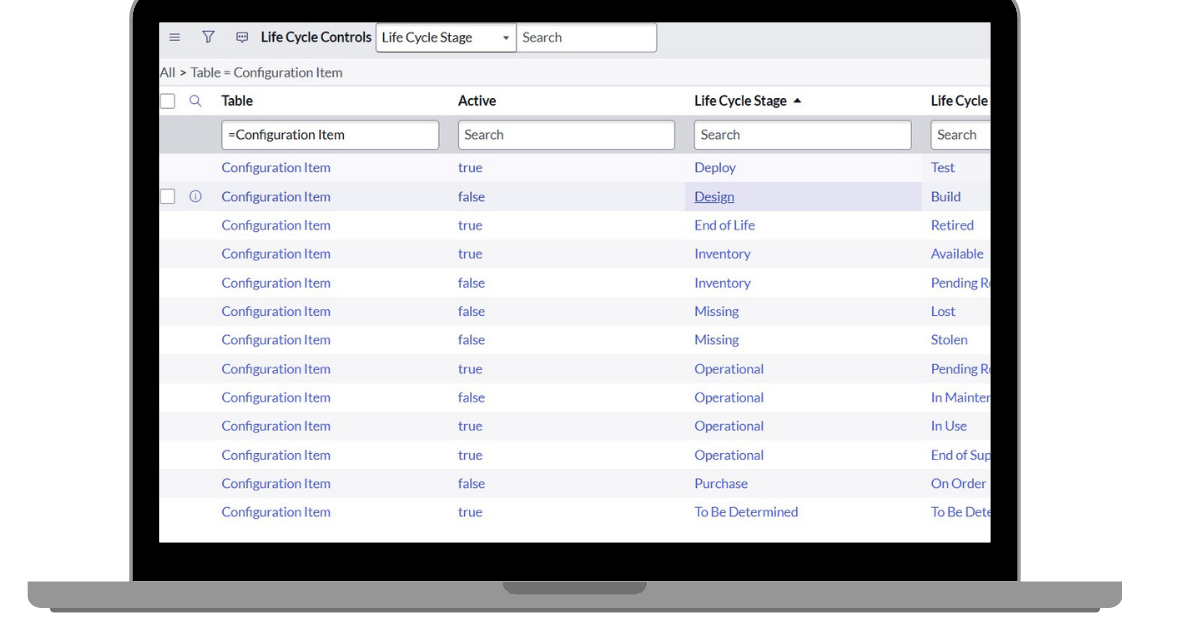
Task: Open the To Be Determined stage link
Action: point(746,512)
